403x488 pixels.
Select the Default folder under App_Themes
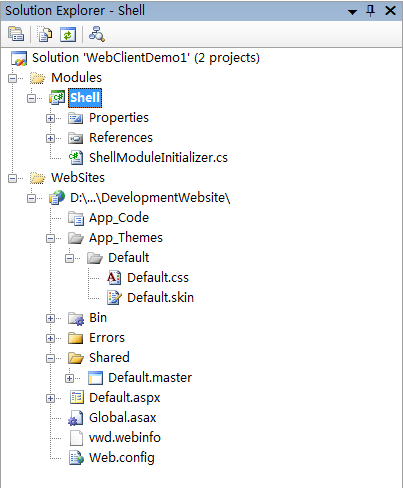(129, 258)
